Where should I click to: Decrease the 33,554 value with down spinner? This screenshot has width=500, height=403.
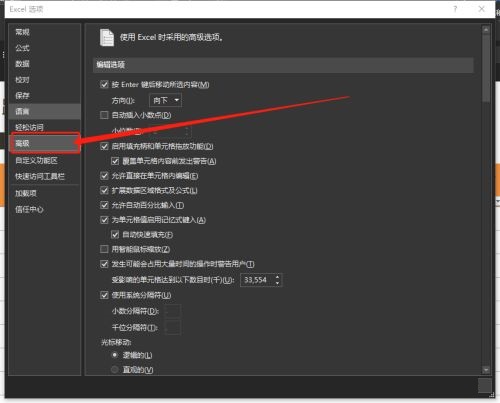[x=278, y=283]
